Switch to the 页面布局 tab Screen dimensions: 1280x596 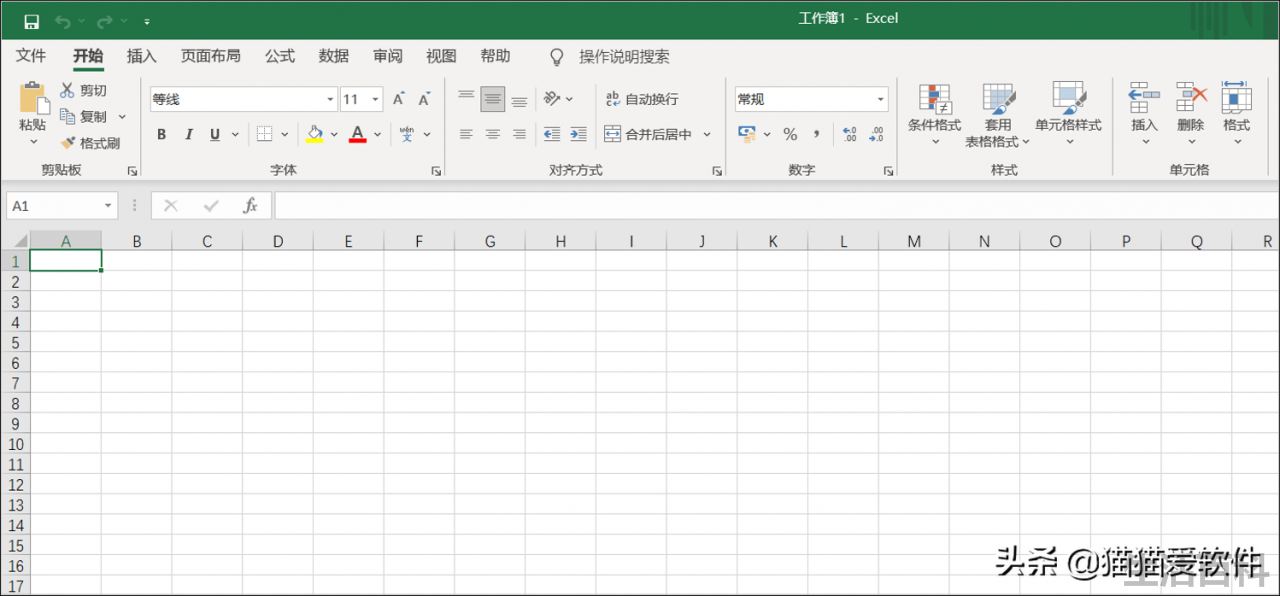pos(211,56)
